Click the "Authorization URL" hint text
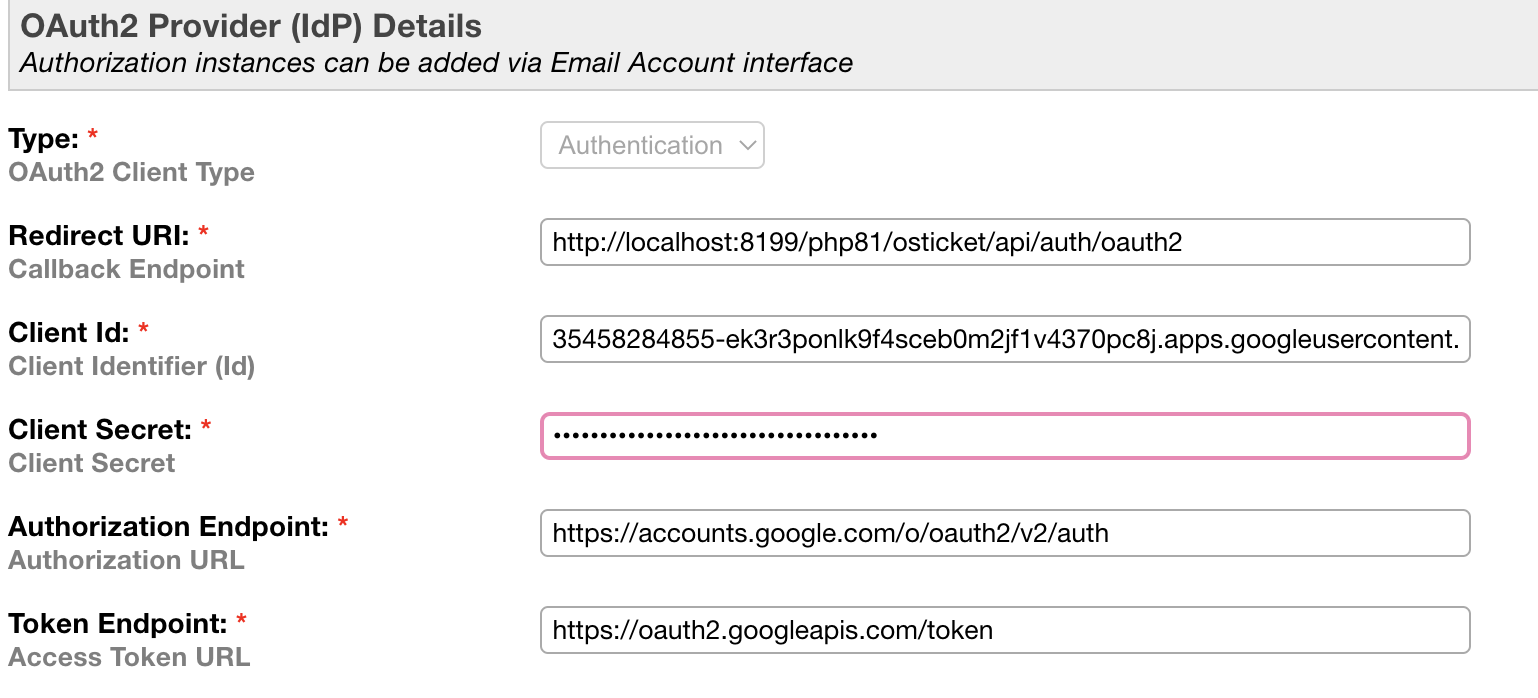This screenshot has height=698, width=1538. point(126,560)
